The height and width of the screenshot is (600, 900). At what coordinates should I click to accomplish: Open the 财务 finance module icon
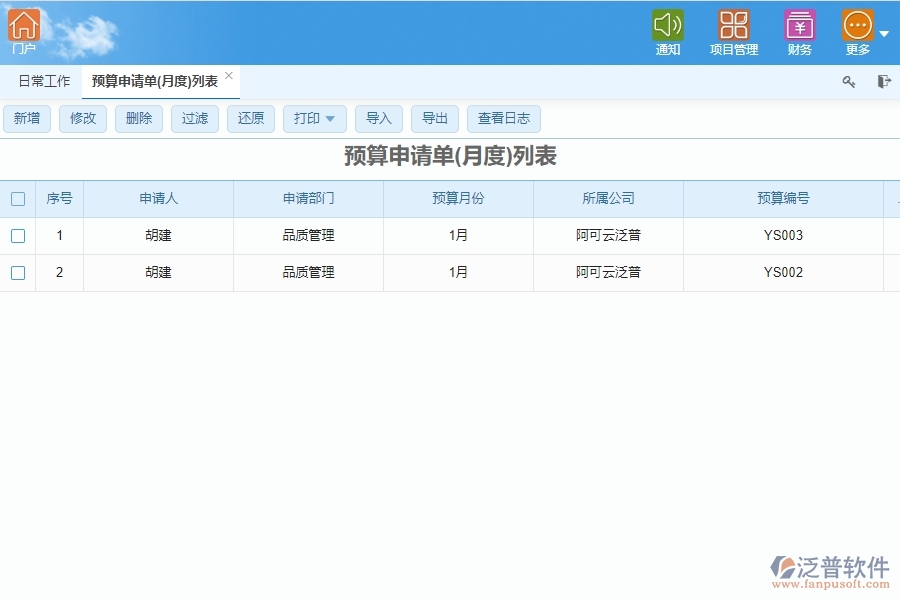click(799, 30)
